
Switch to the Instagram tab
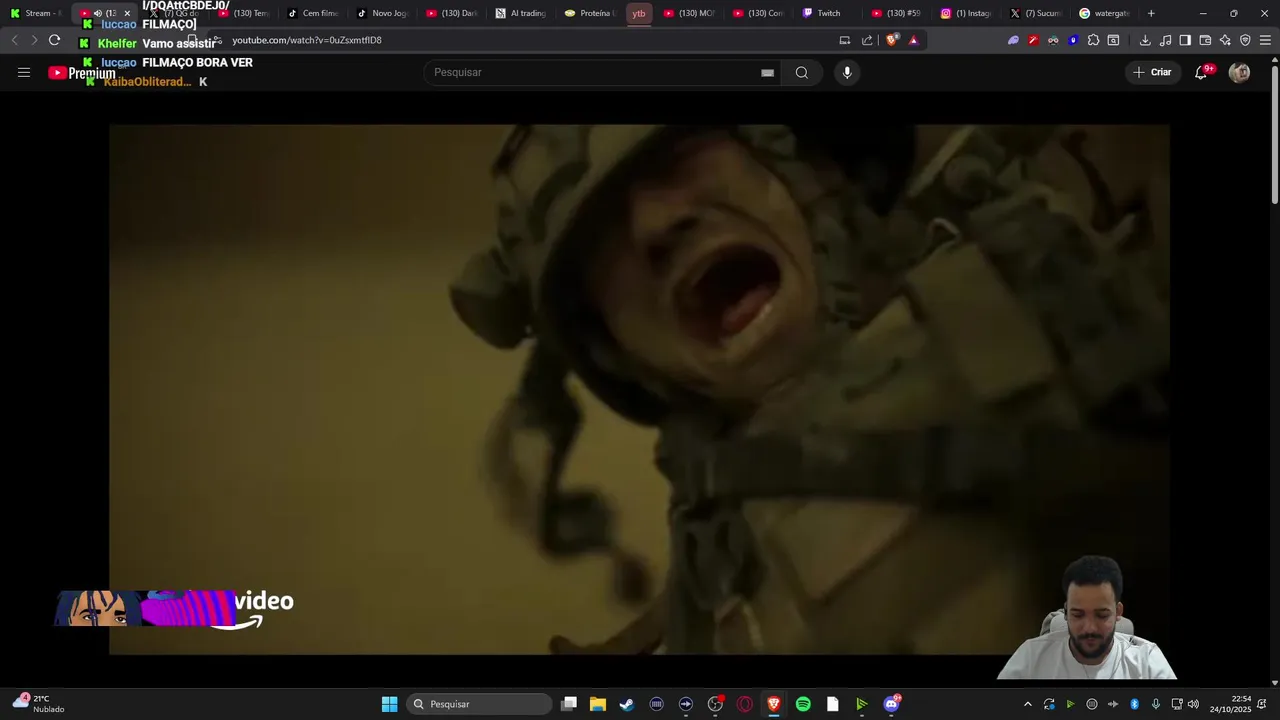966,13
